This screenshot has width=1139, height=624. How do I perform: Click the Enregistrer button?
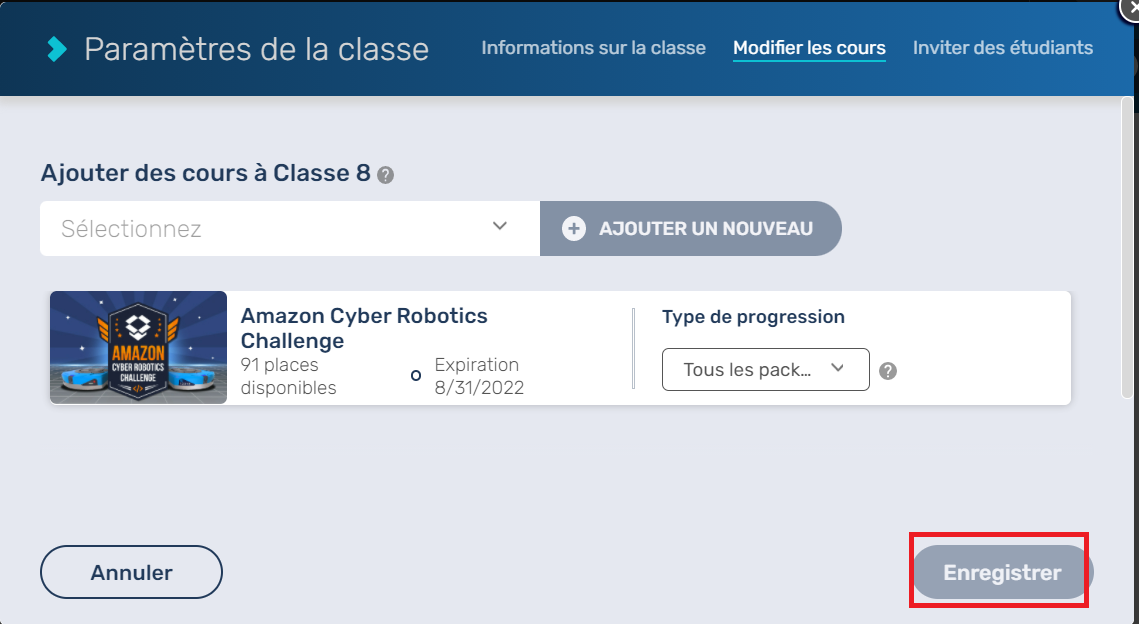[1002, 573]
